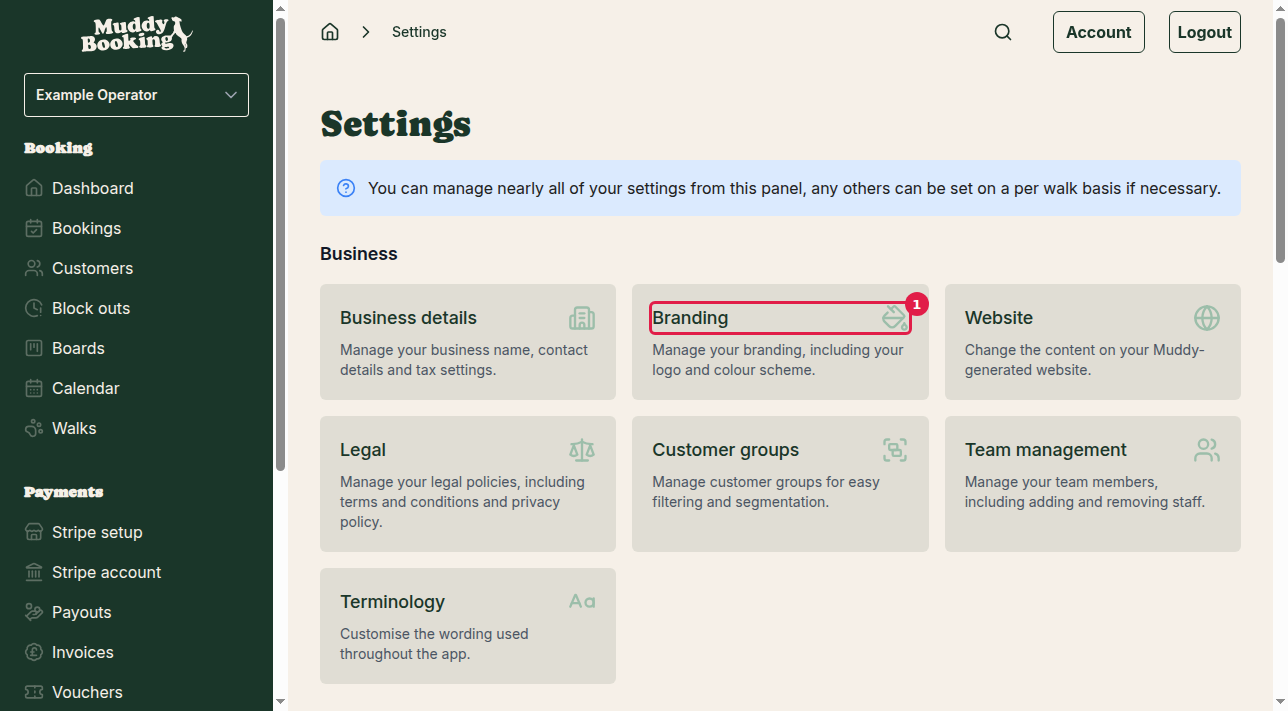
Task: Select the Walks paw icon in sidebar
Action: click(x=33, y=428)
